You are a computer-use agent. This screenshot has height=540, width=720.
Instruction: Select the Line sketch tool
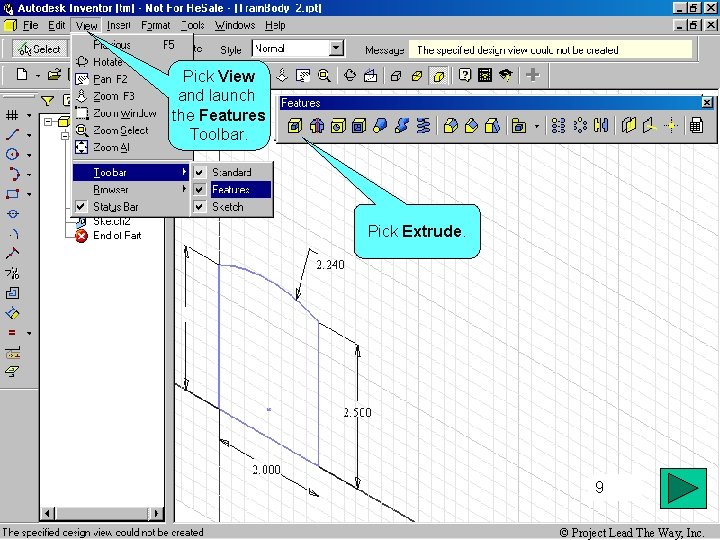[x=12, y=135]
